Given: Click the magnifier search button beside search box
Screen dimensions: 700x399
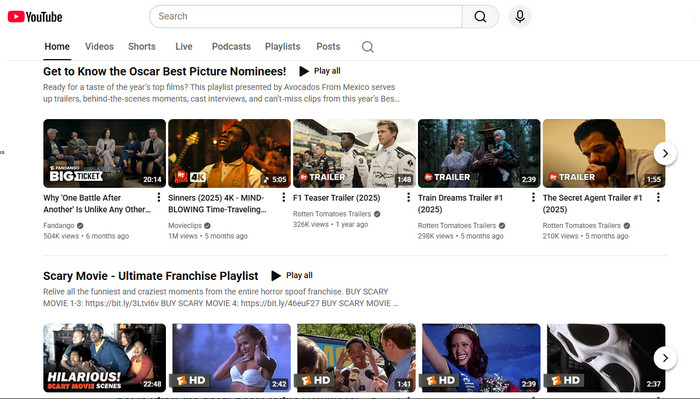Looking at the screenshot, I should [480, 17].
